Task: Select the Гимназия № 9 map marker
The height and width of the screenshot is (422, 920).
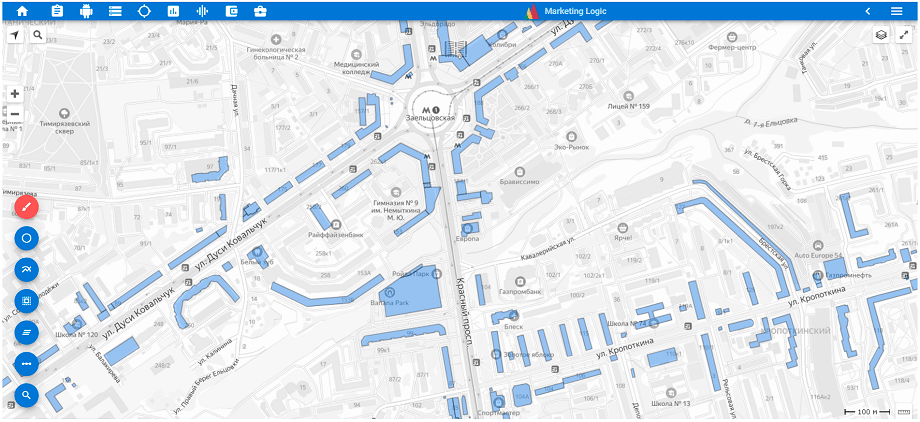Action: pos(396,191)
